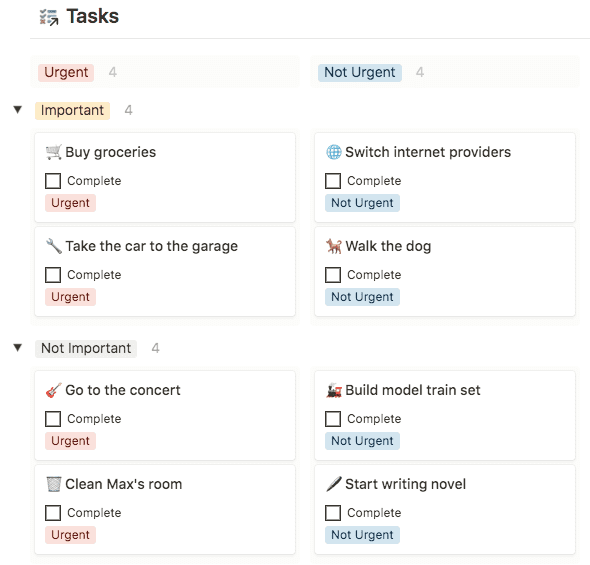Select the Urgent column header tag
The width and height of the screenshot is (590, 565).
click(x=66, y=73)
